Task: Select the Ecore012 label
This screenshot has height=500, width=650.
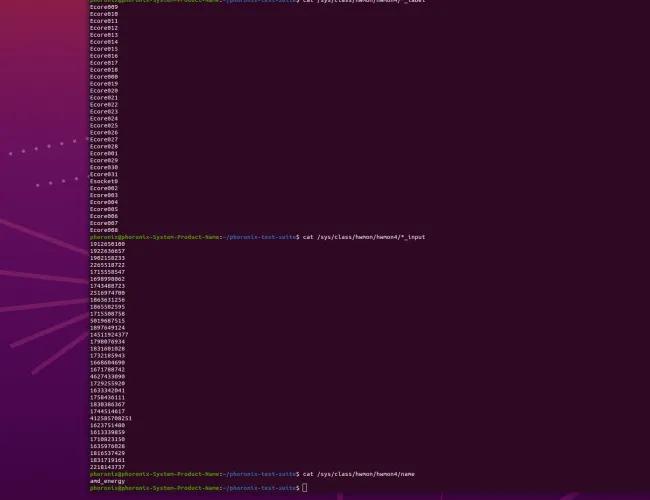Action: coord(104,28)
